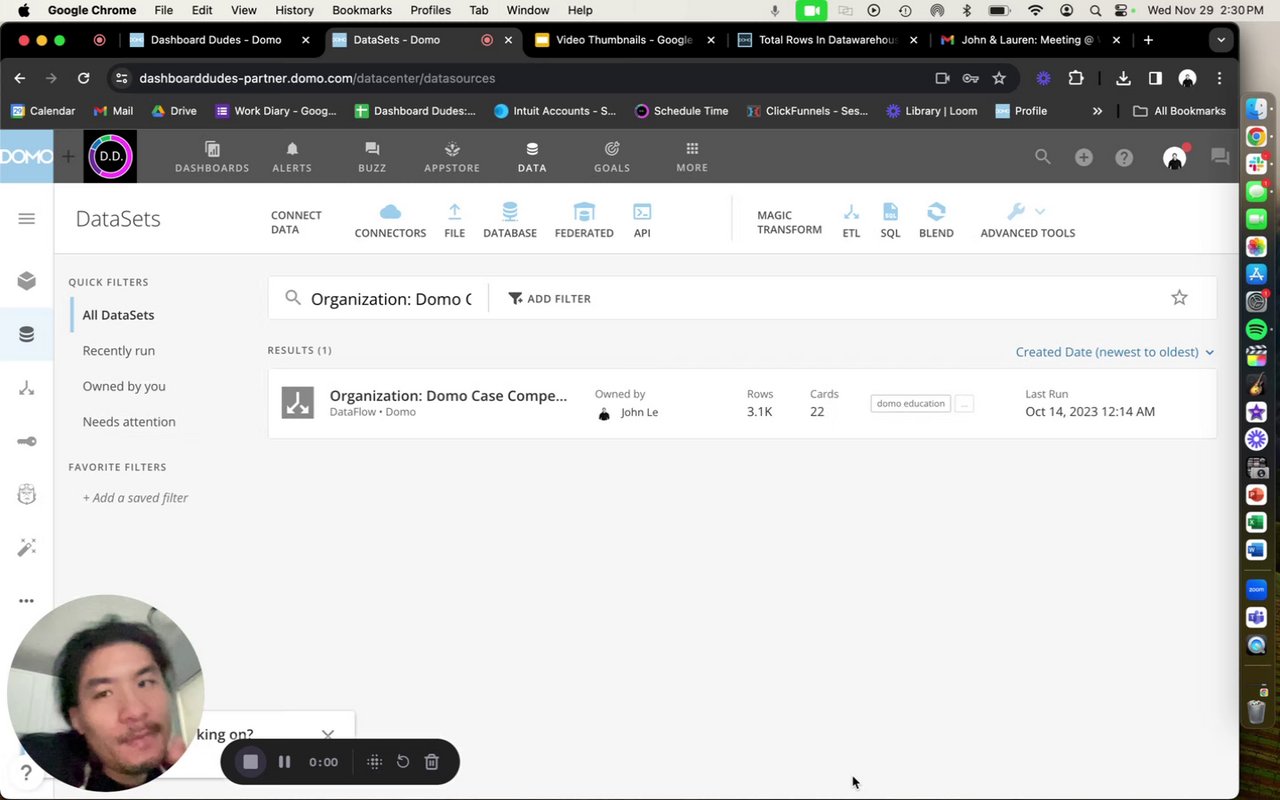Click the File upload icon
Image resolution: width=1280 pixels, height=800 pixels.
pos(454,212)
